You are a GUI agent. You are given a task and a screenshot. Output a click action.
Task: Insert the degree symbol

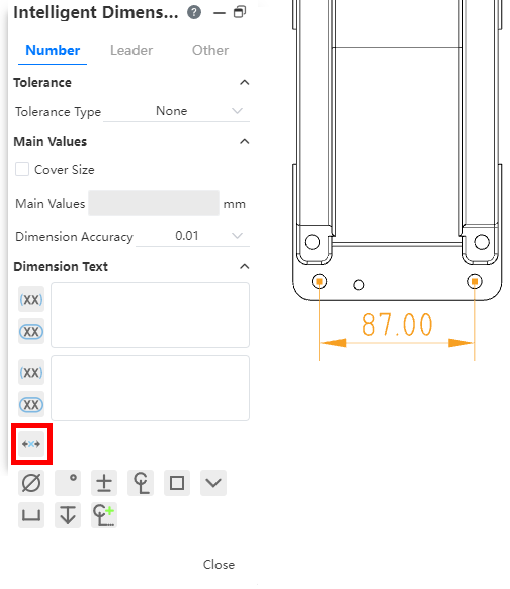click(x=68, y=483)
